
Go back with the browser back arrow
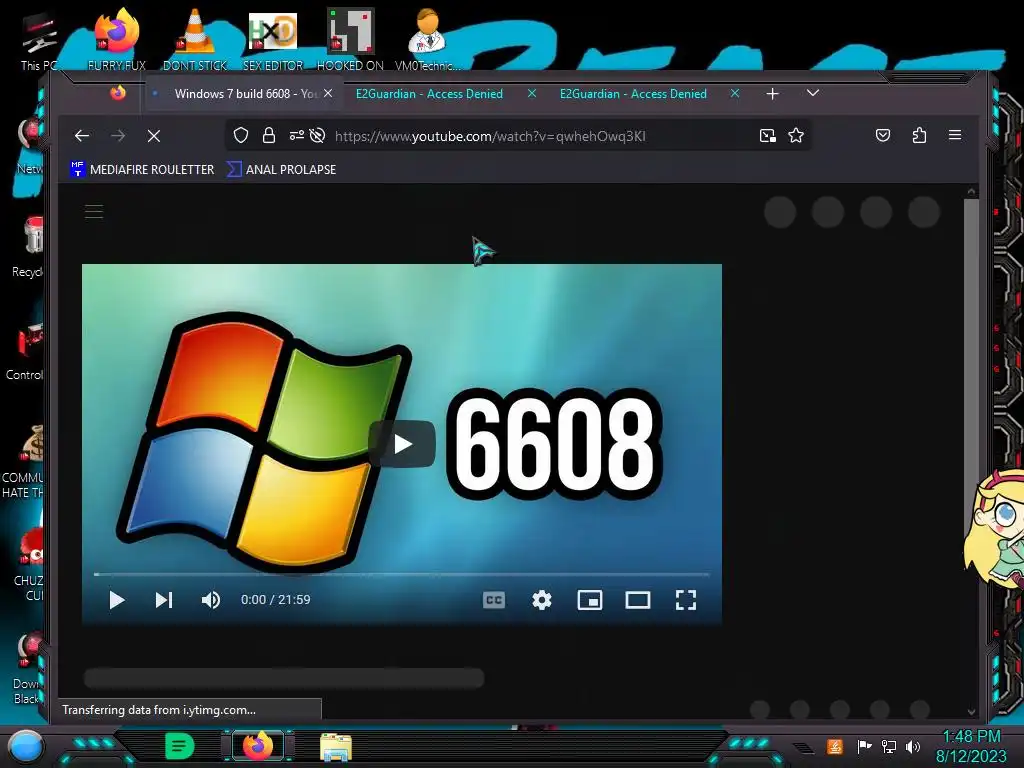82,136
